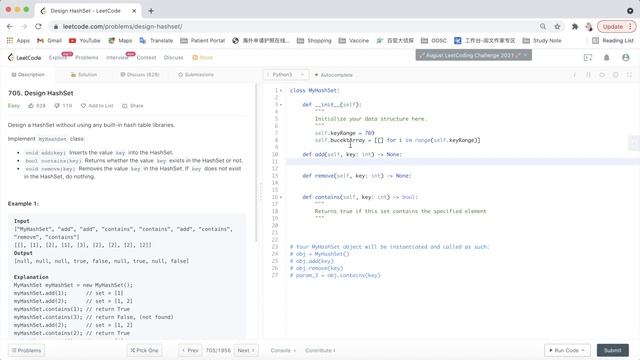Click the browser back arrow
The image size is (640, 360).
click(10, 26)
